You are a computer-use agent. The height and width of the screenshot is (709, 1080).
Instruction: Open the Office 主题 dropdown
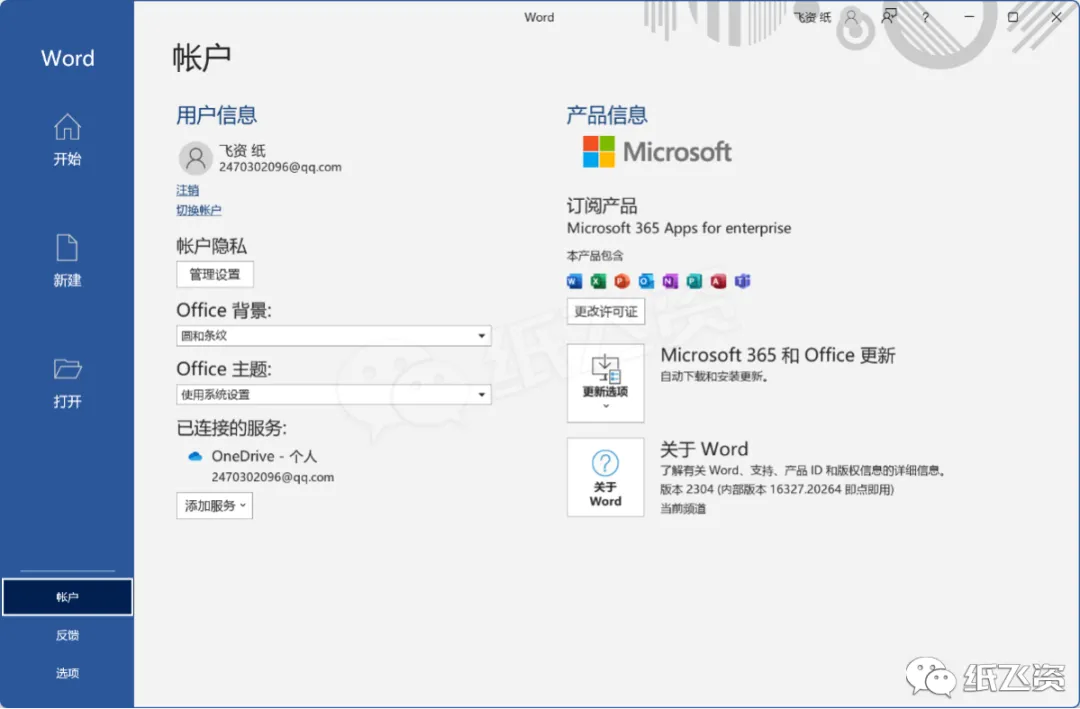point(333,395)
